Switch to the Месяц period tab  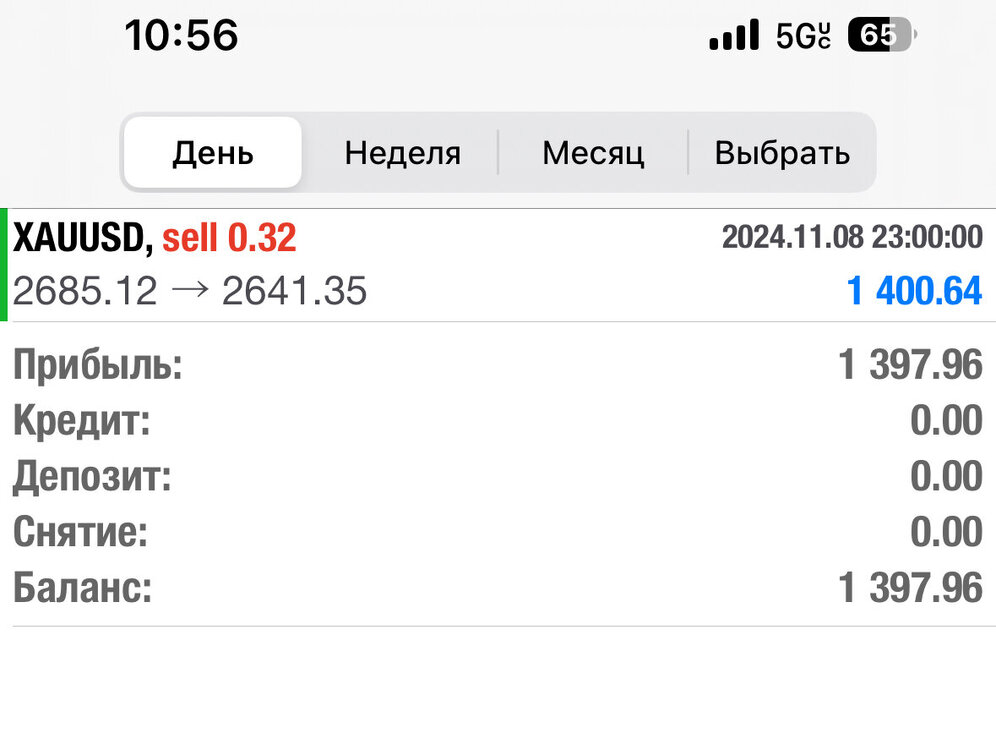point(593,152)
